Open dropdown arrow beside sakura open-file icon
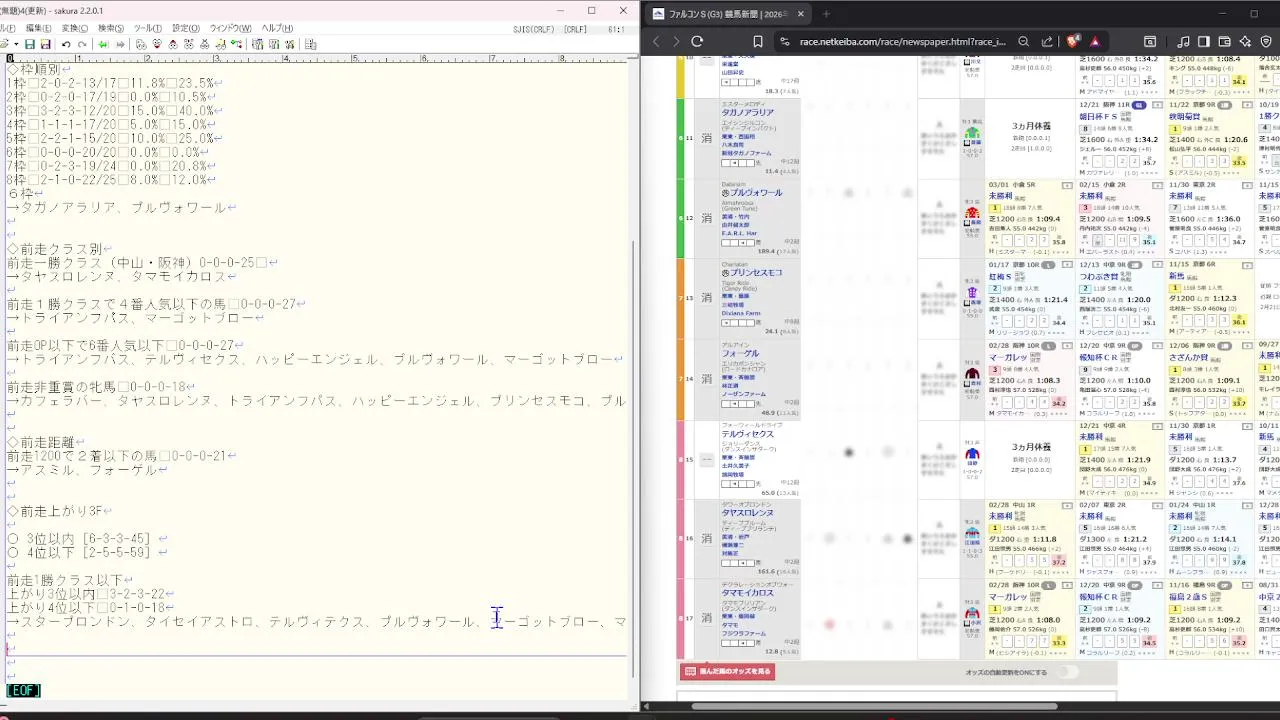This screenshot has width=1280, height=720. point(16,44)
